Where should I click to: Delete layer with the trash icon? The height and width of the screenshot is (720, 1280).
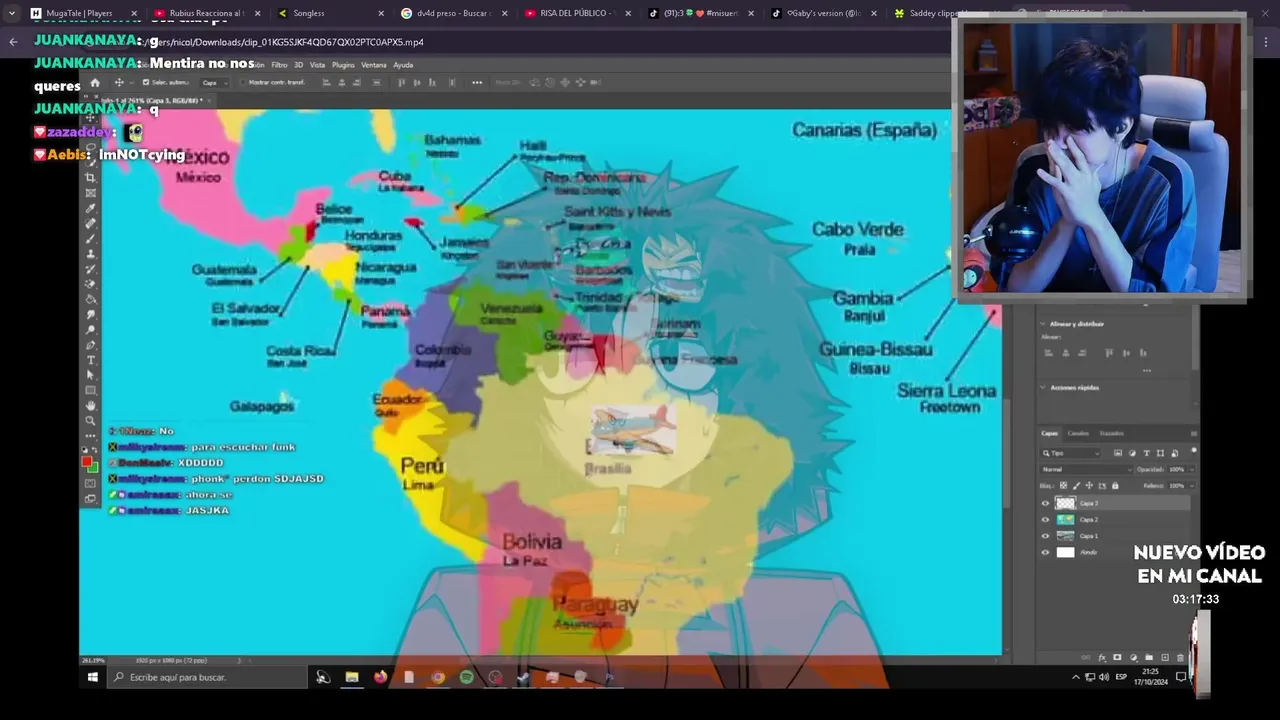[x=1180, y=657]
